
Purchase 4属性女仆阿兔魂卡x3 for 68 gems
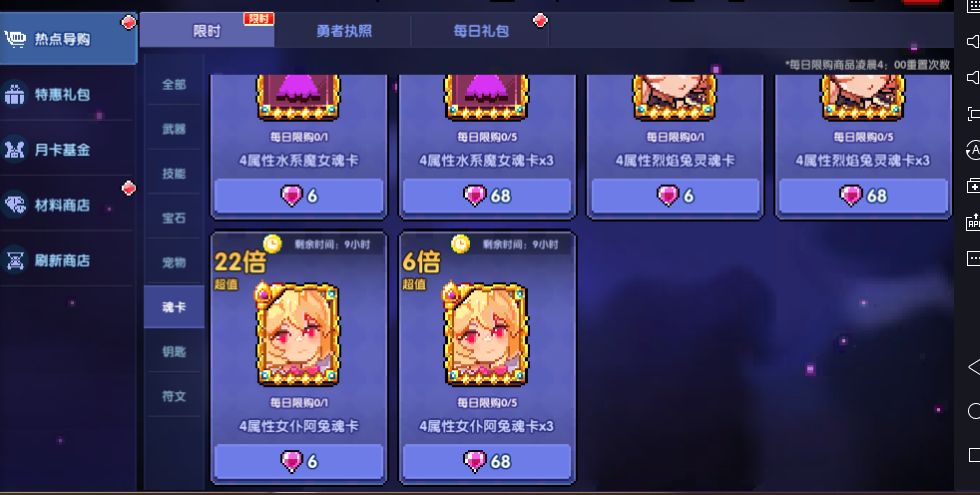point(487,461)
